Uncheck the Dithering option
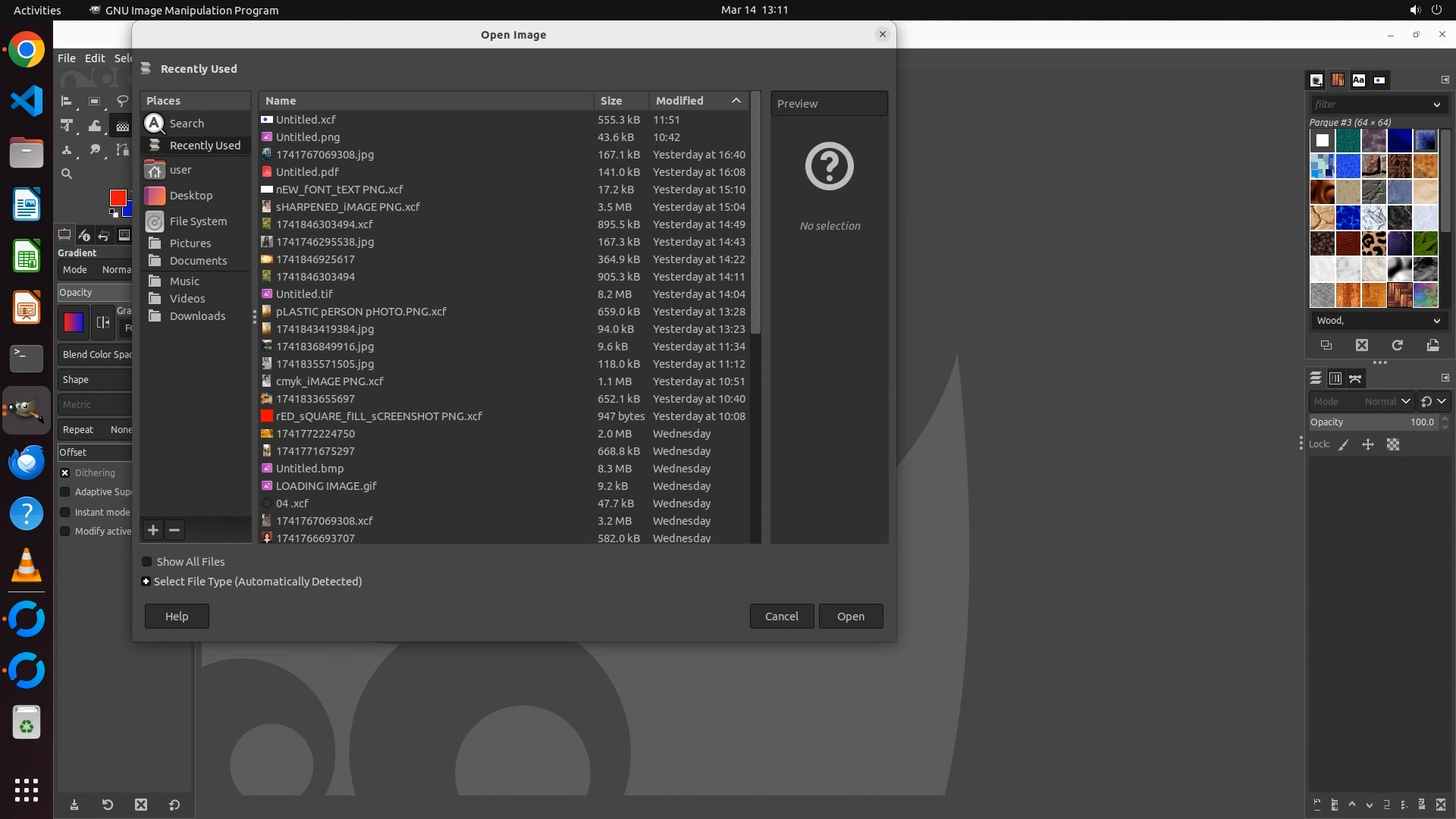1456x819 pixels. pyautogui.click(x=65, y=472)
